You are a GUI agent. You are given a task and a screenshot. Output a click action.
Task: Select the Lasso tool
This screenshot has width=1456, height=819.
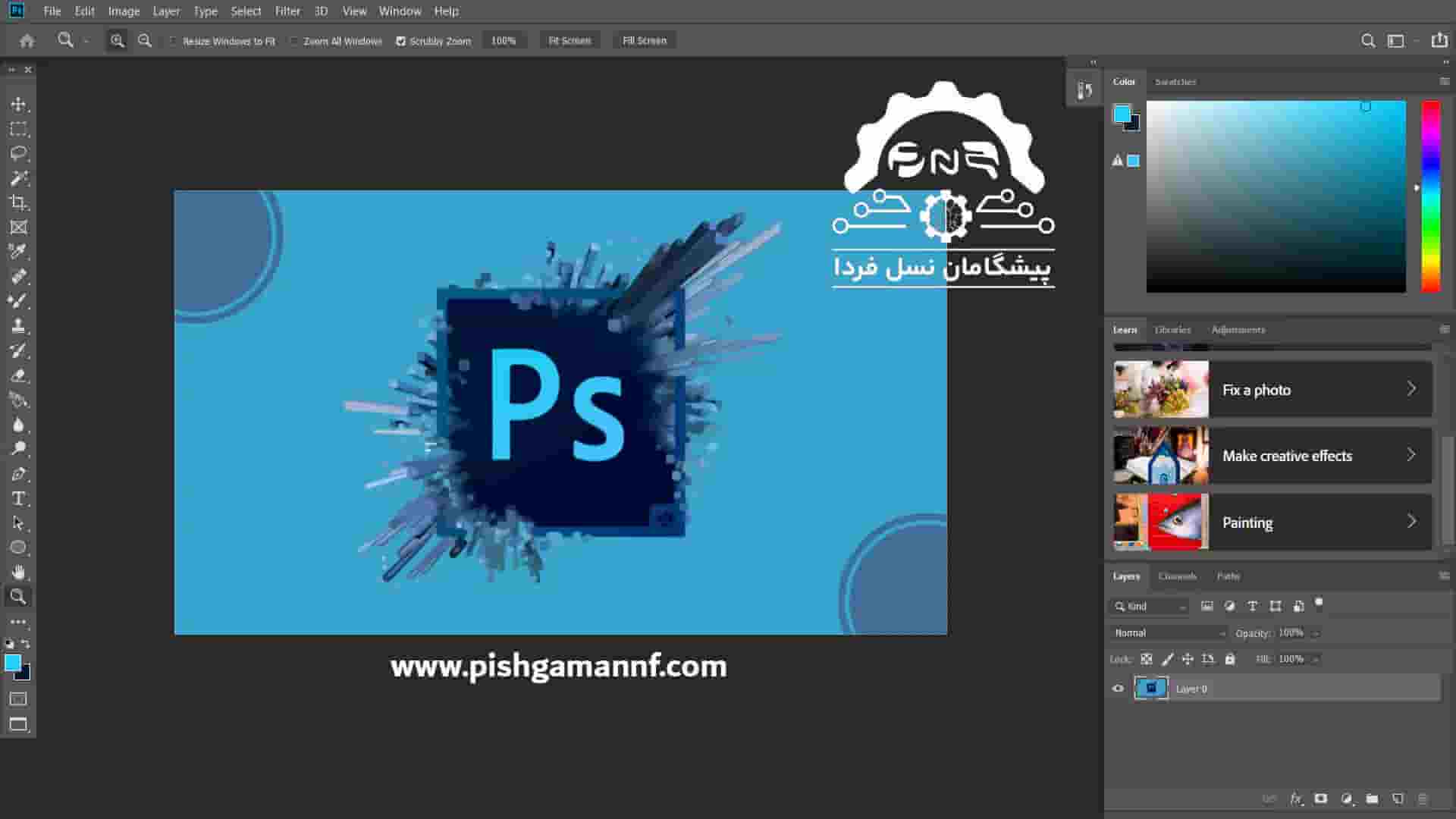tap(18, 153)
